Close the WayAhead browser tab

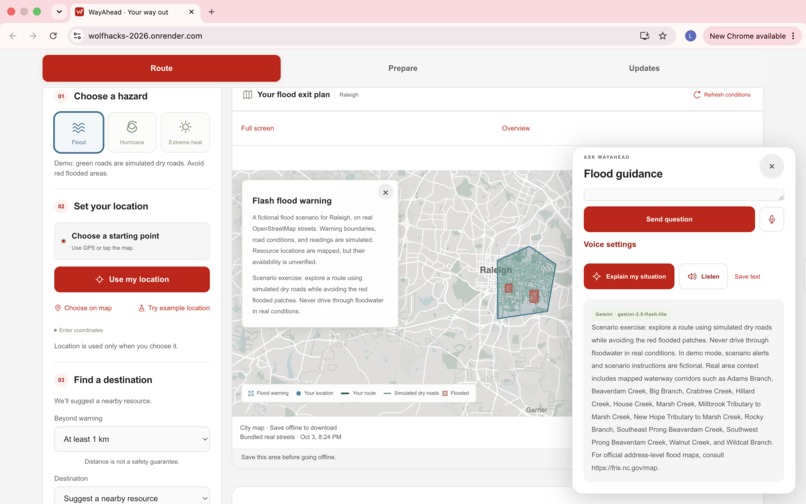pyautogui.click(x=191, y=12)
